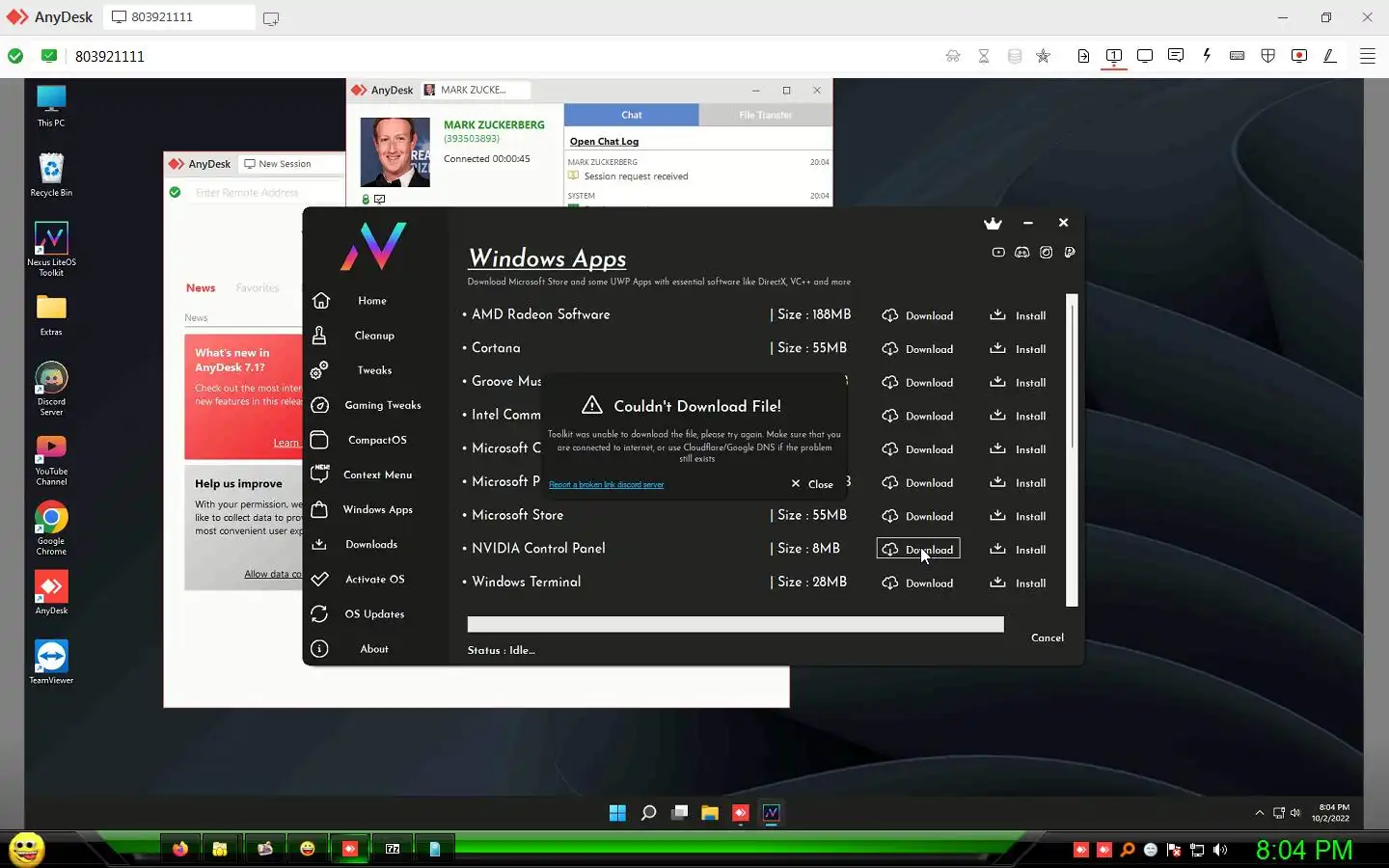Screen dimensions: 1389x868
Task: Select display 1 in AnyDesk toolbar
Action: (x=1114, y=56)
